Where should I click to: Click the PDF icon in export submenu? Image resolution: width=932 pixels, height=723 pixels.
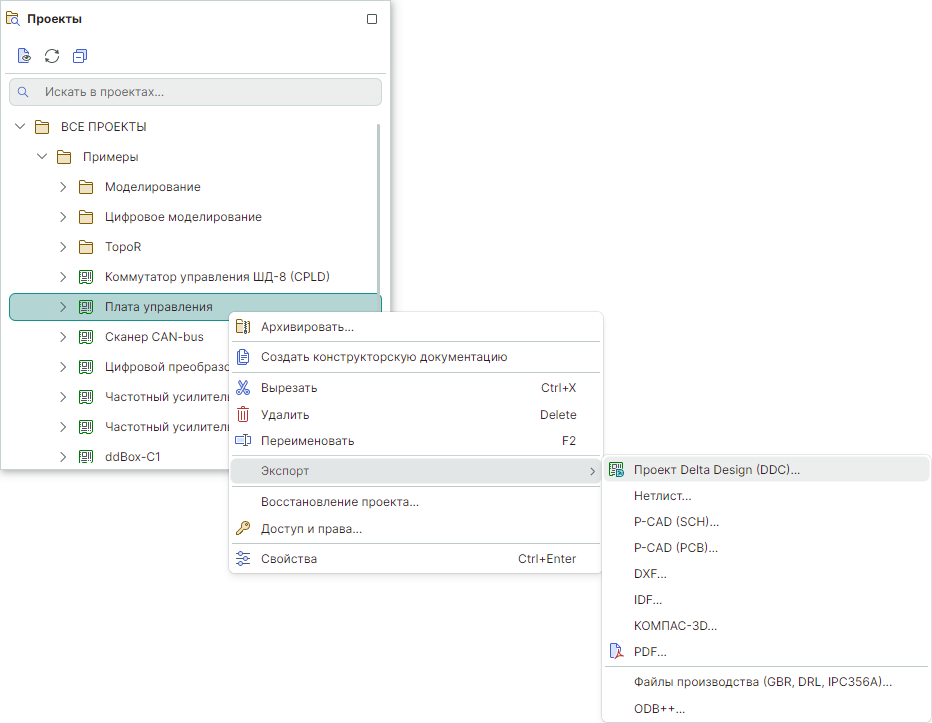pos(616,652)
